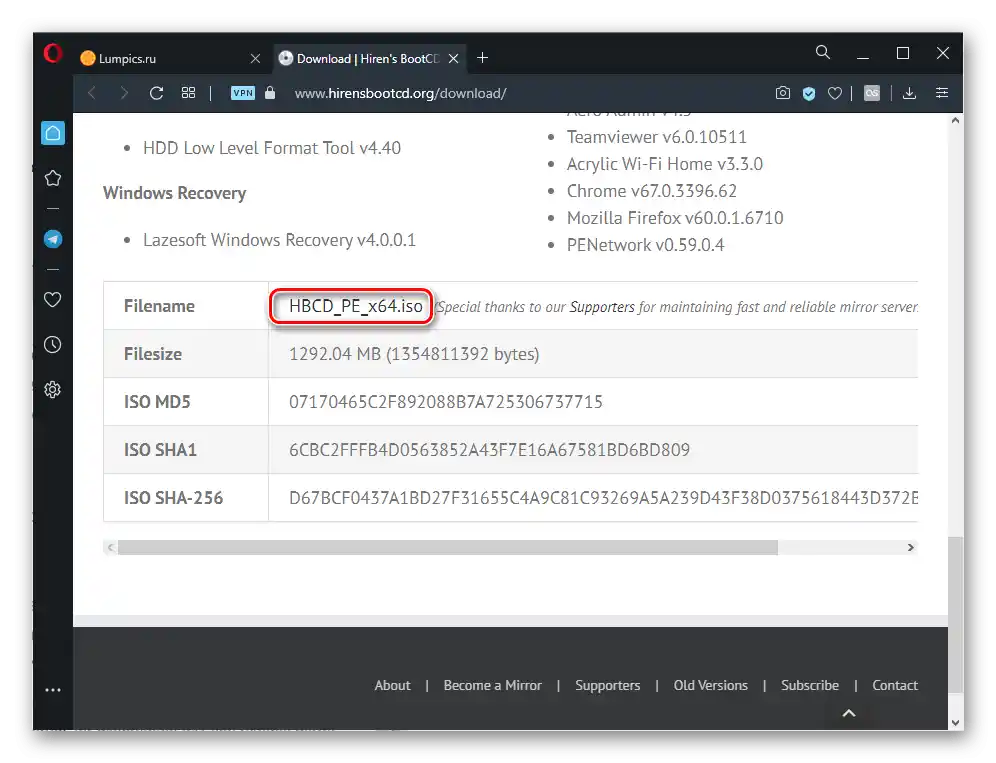The height and width of the screenshot is (763, 996).
Task: Click table scrollbar left arrow
Action: pos(111,548)
